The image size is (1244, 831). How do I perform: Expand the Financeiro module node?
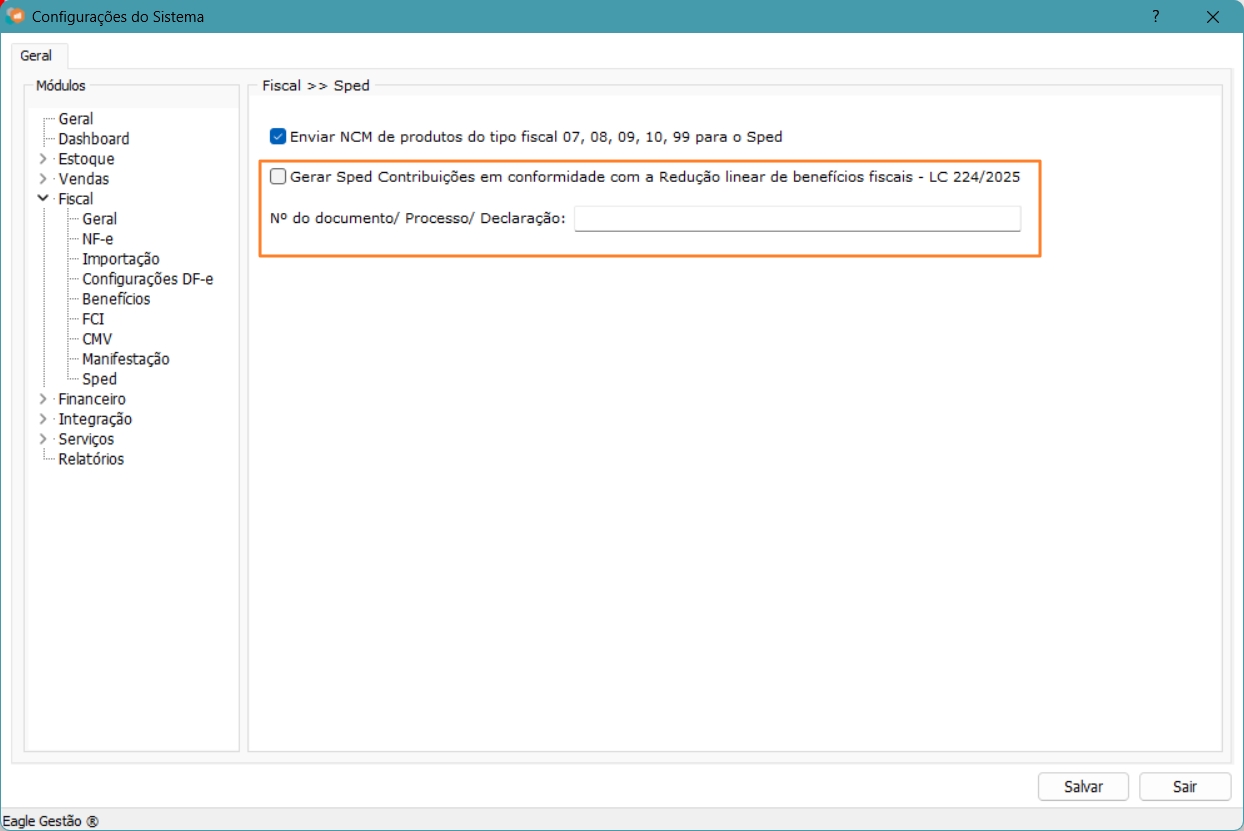[x=43, y=399]
